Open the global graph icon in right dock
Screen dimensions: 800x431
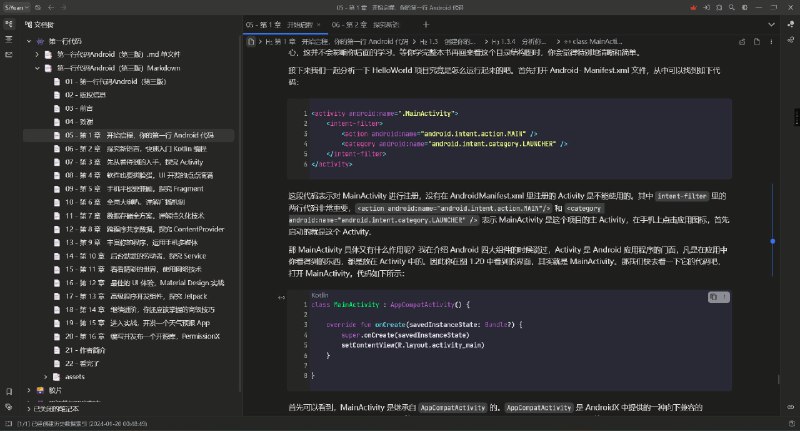coord(791,39)
